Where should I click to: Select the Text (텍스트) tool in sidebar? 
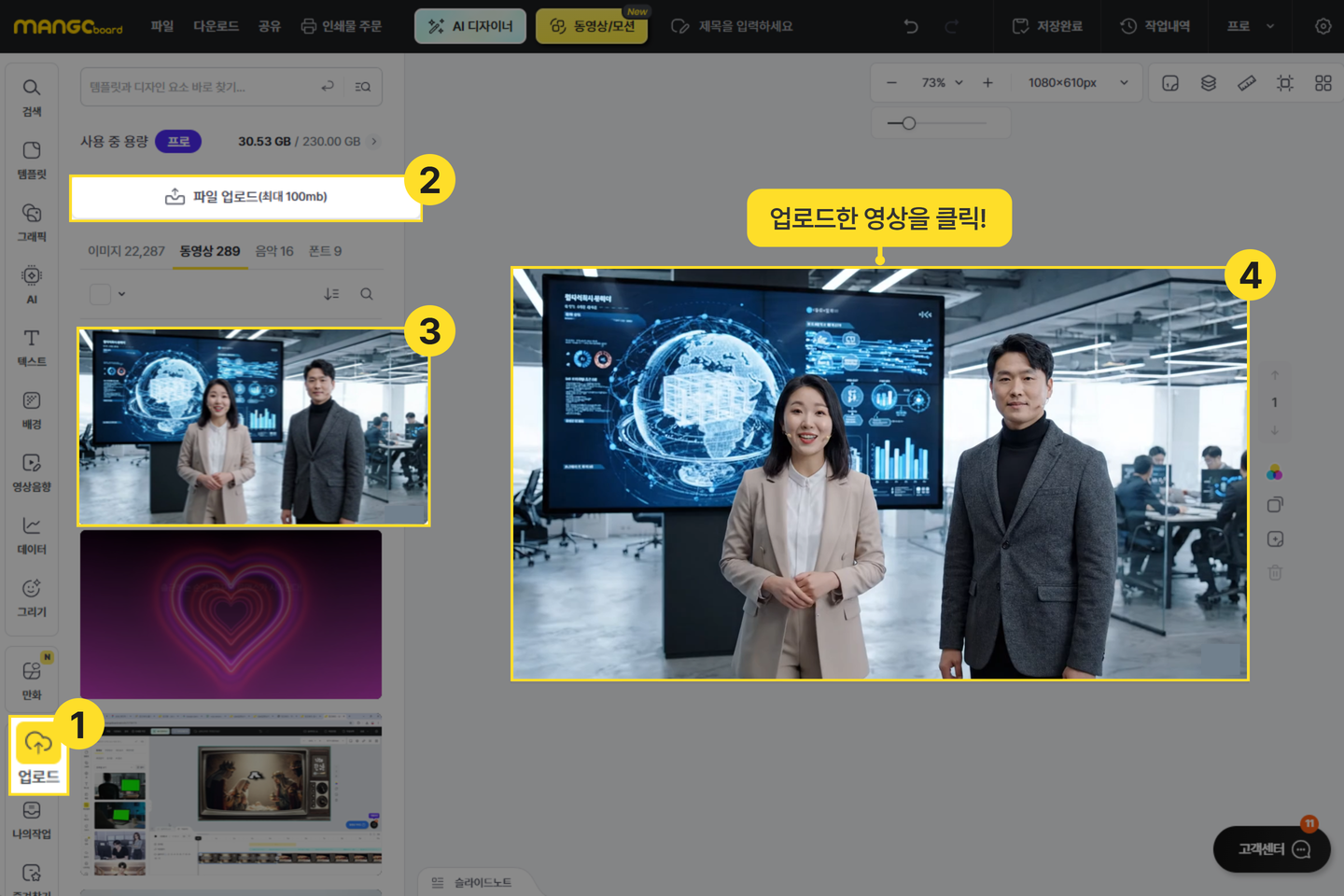[32, 347]
